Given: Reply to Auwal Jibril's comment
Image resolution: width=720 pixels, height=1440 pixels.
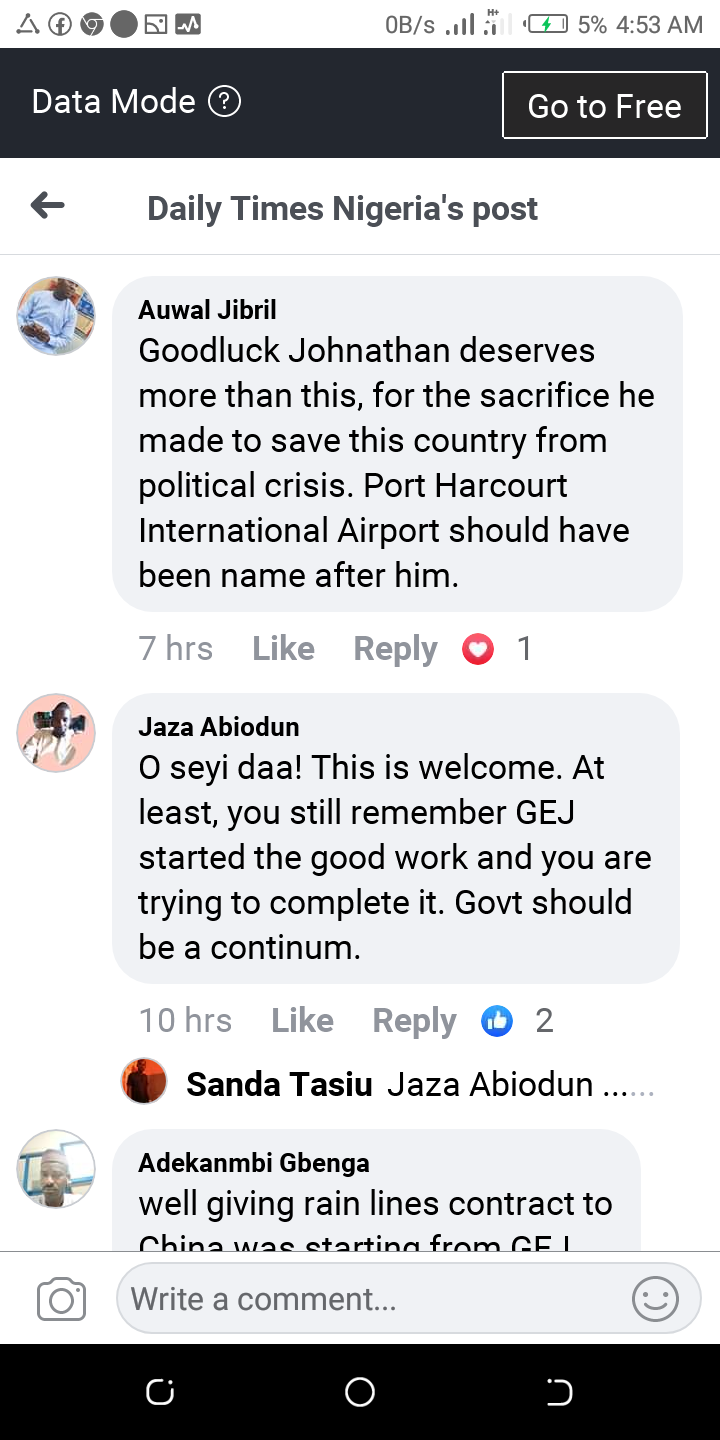Looking at the screenshot, I should (x=395, y=650).
